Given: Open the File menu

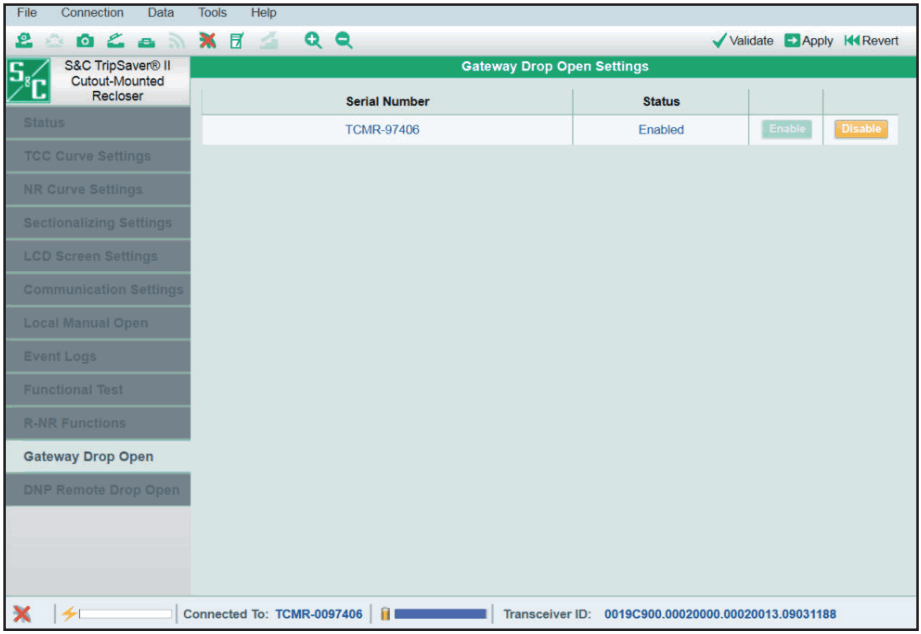Looking at the screenshot, I should pyautogui.click(x=27, y=12).
